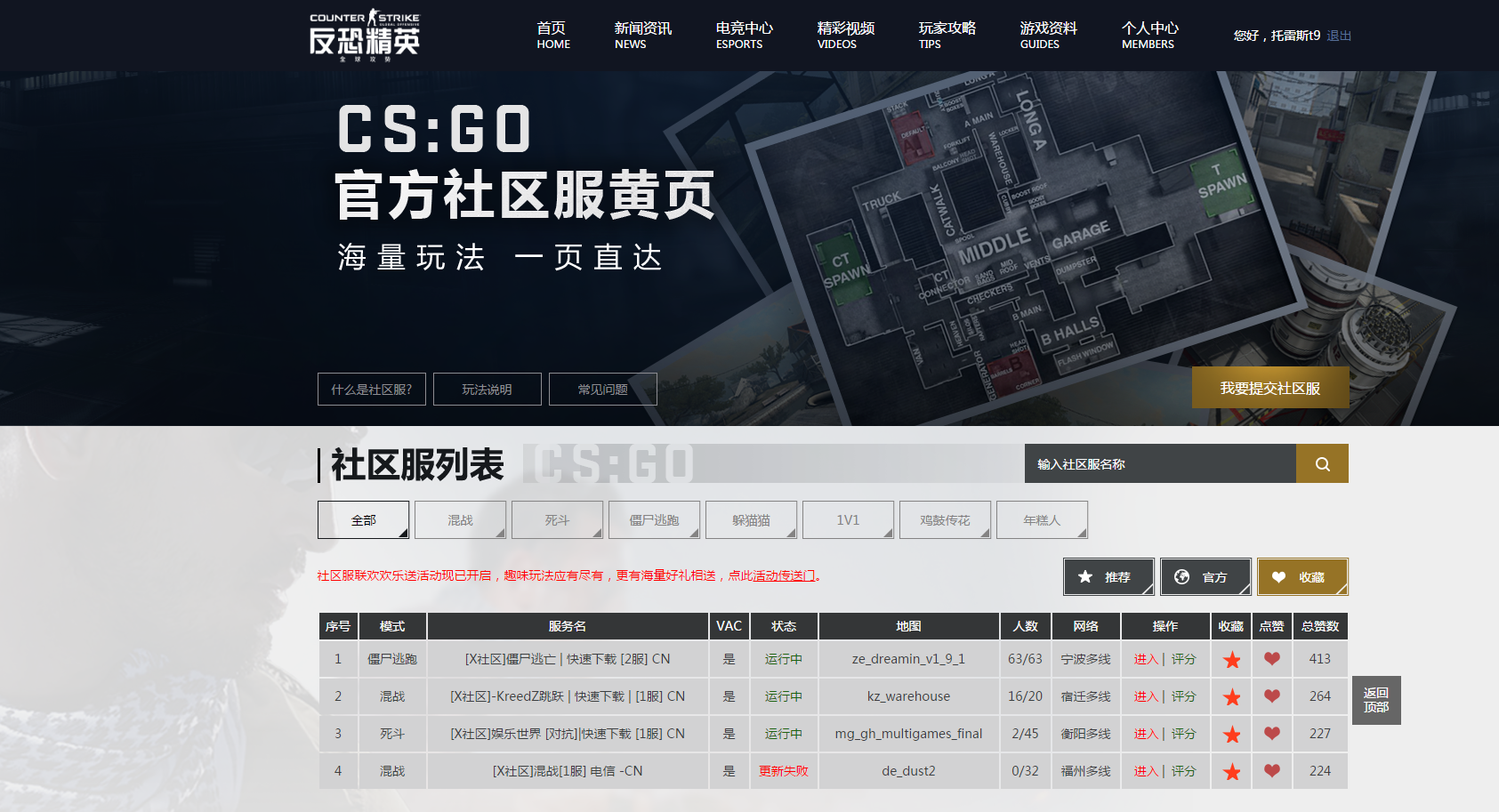
Task: Open 个人中心 MEMBERS menu
Action: tap(1148, 36)
